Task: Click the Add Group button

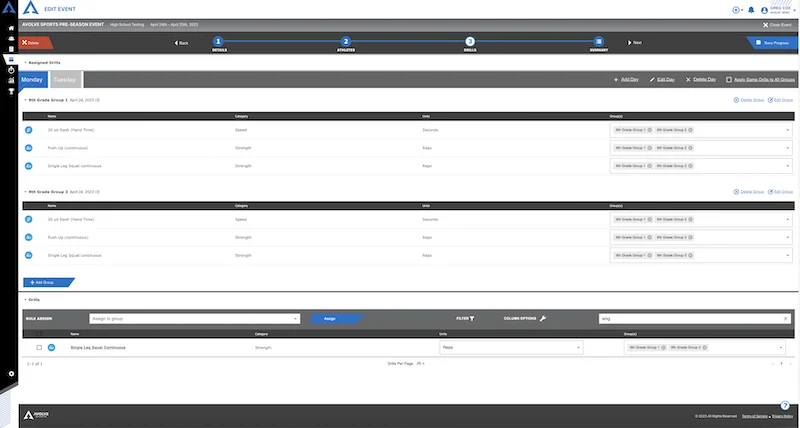Action: coord(48,282)
